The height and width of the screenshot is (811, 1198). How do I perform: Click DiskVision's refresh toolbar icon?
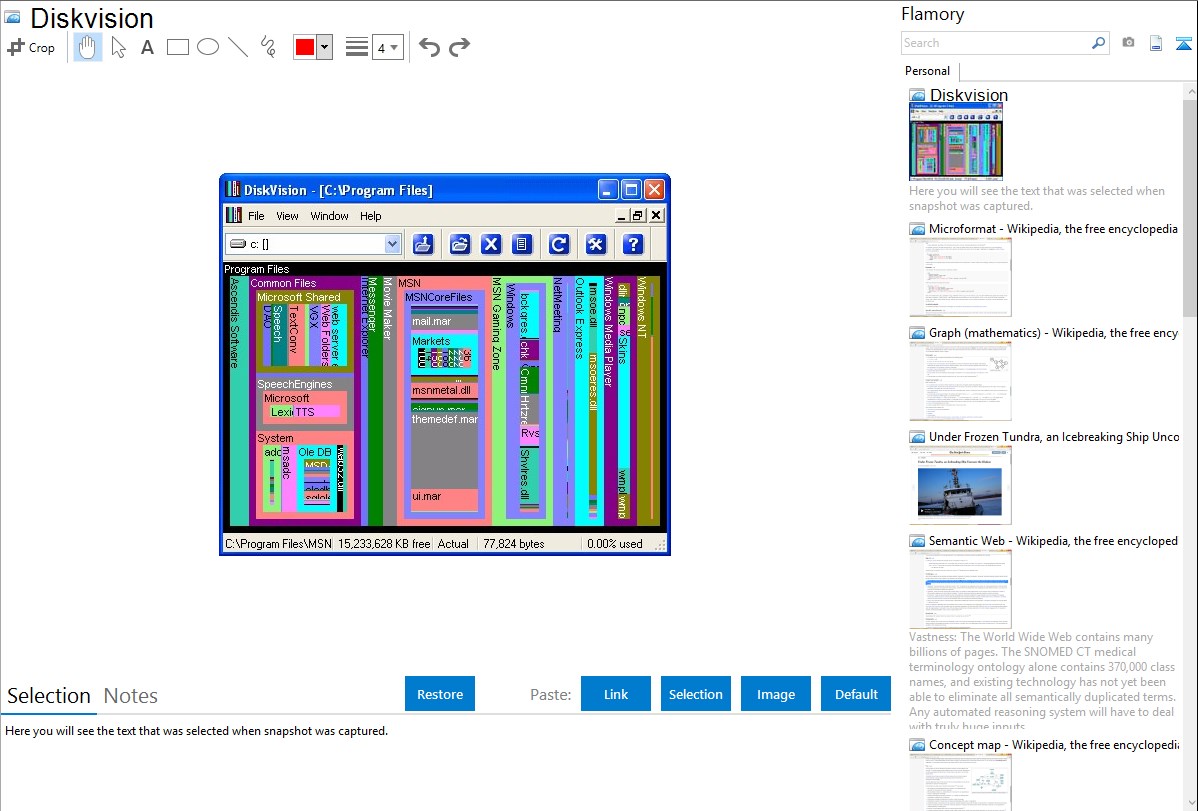(x=559, y=244)
